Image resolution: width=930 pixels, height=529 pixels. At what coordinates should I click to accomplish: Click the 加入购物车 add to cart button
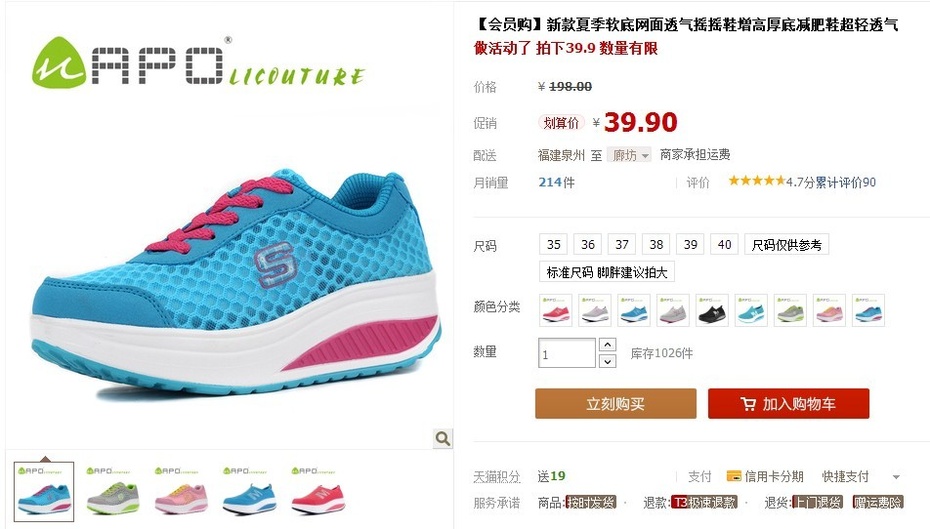[x=789, y=404]
